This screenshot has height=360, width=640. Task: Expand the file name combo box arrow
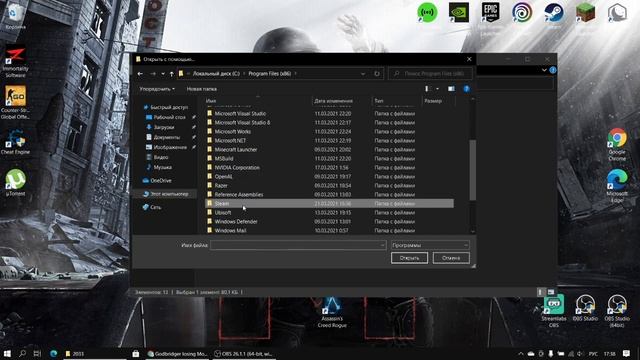[382, 245]
